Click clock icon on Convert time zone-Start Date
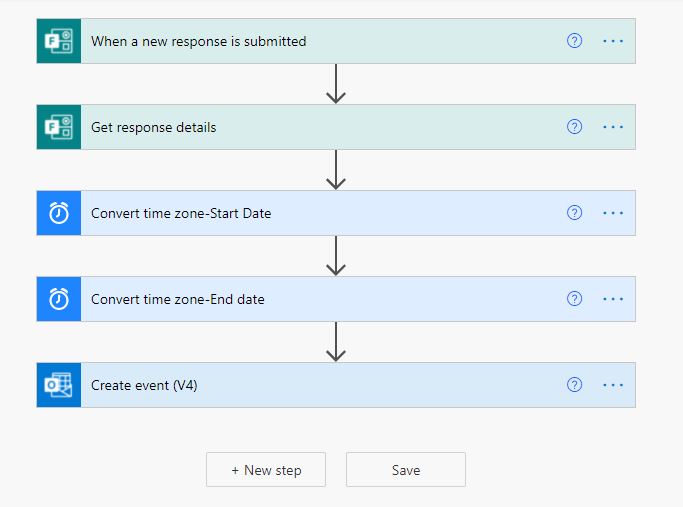The height and width of the screenshot is (507, 683). pos(59,213)
